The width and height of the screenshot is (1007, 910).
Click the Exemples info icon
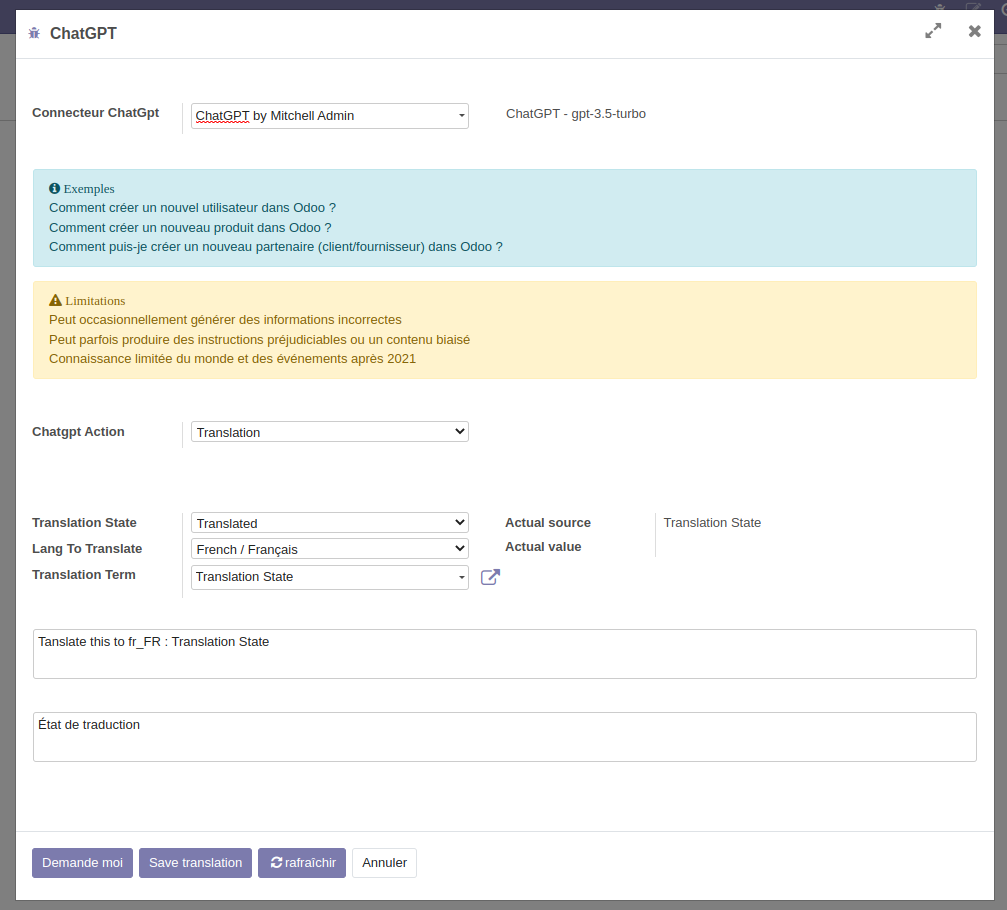[55, 188]
